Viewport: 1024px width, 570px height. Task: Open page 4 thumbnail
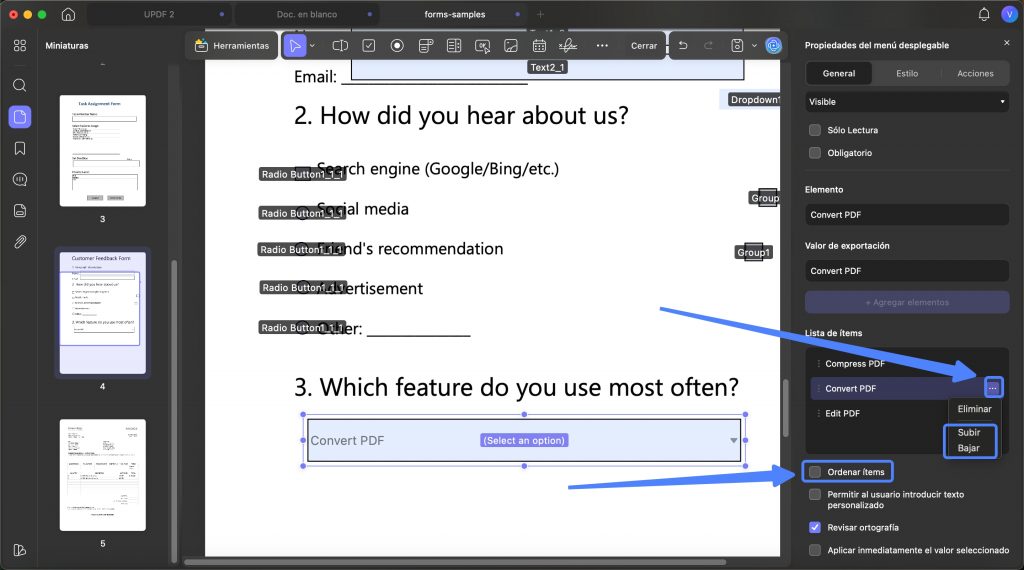click(x=103, y=313)
